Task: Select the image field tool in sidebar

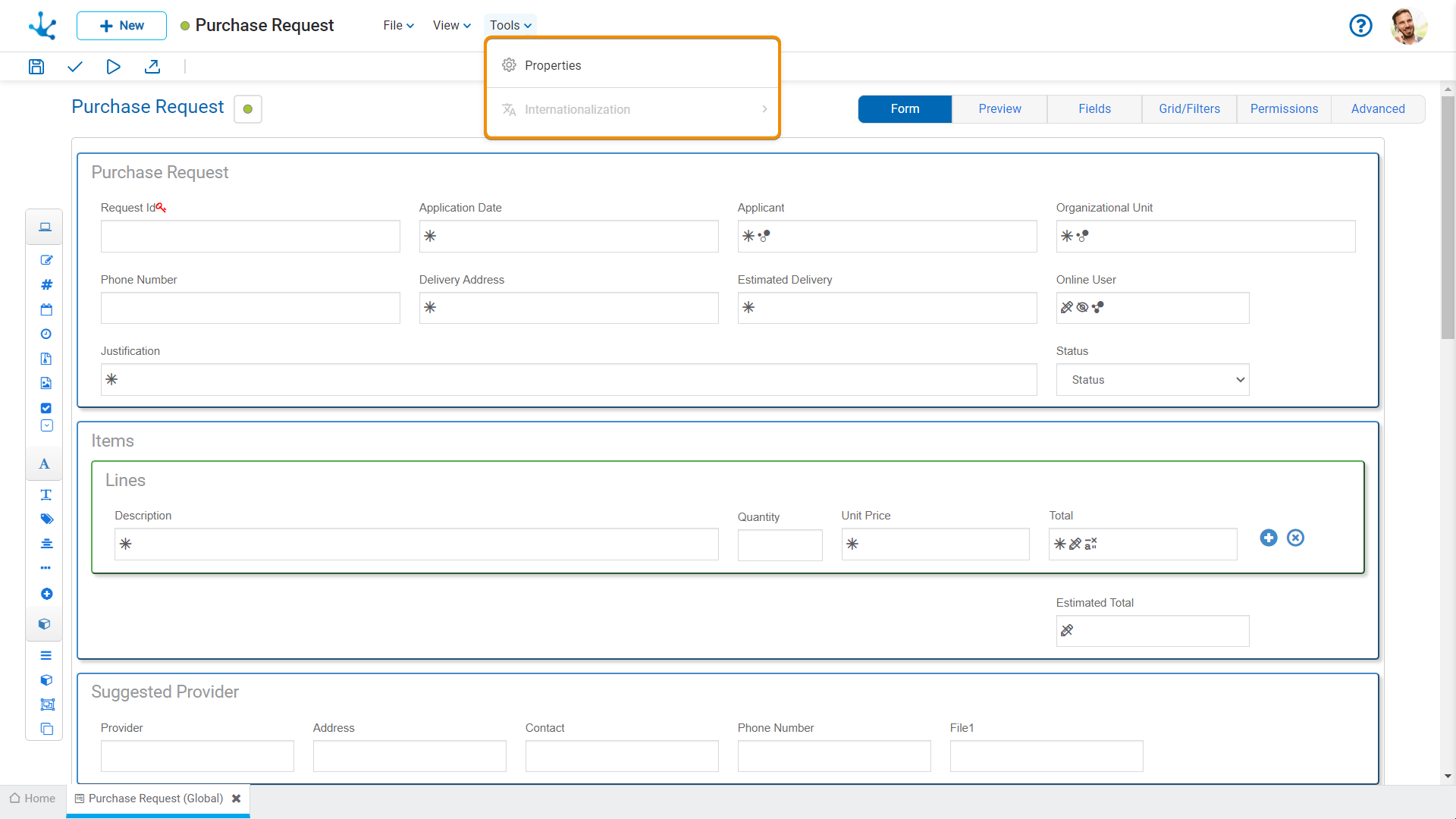Action: (46, 383)
